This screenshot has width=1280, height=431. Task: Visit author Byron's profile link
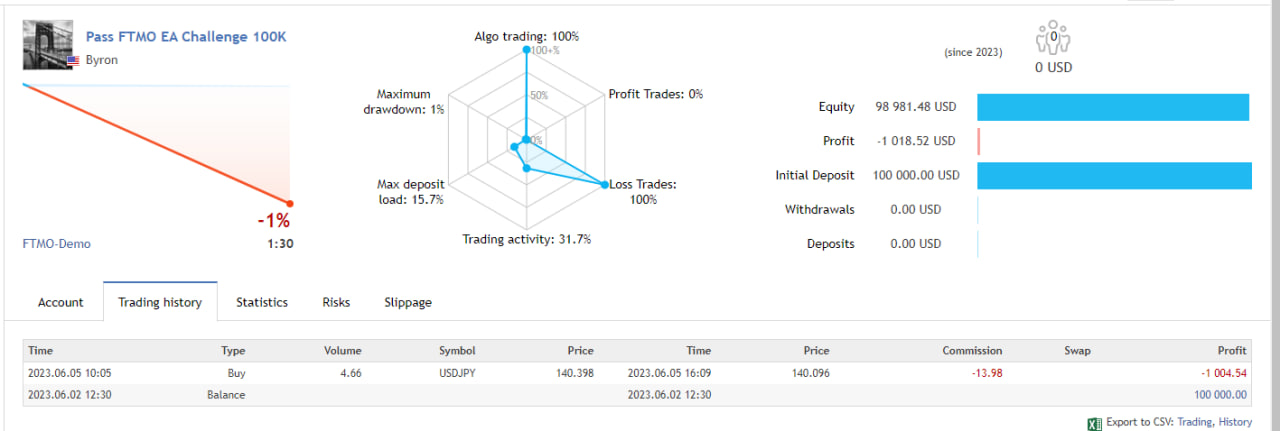tap(101, 60)
